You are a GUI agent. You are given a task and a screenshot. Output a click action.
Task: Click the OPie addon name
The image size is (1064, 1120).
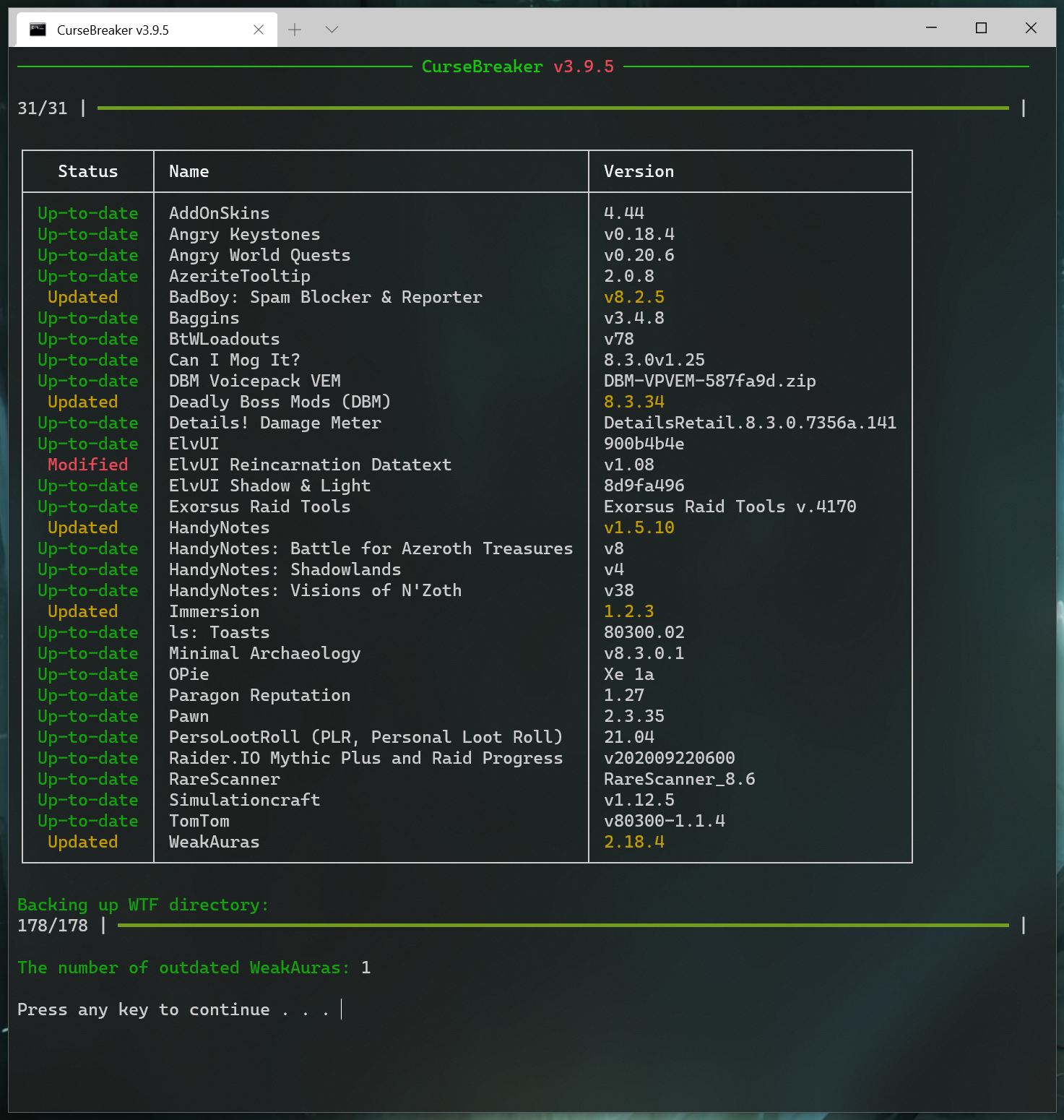coord(189,674)
